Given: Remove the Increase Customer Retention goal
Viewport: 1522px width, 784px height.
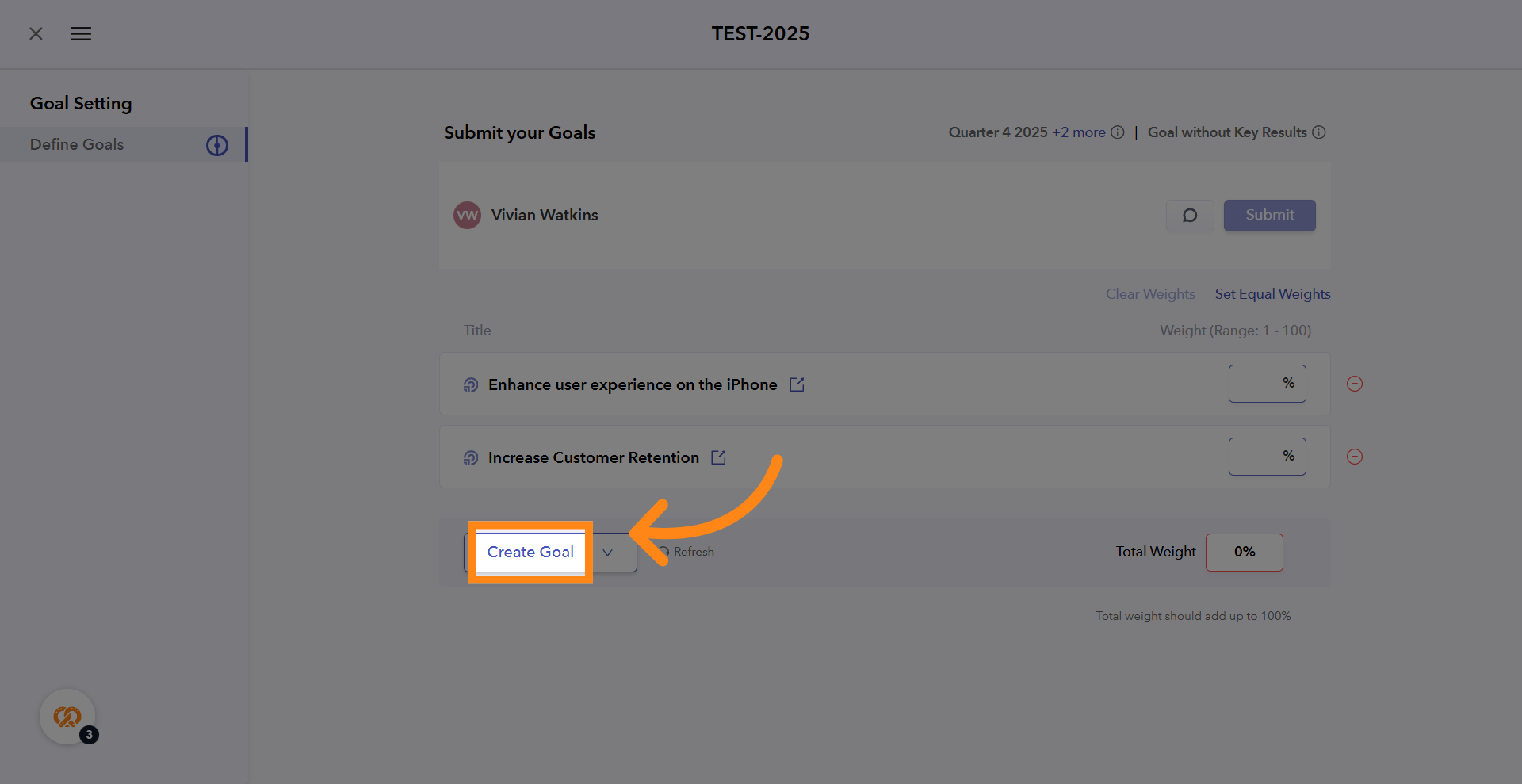Looking at the screenshot, I should coord(1355,457).
